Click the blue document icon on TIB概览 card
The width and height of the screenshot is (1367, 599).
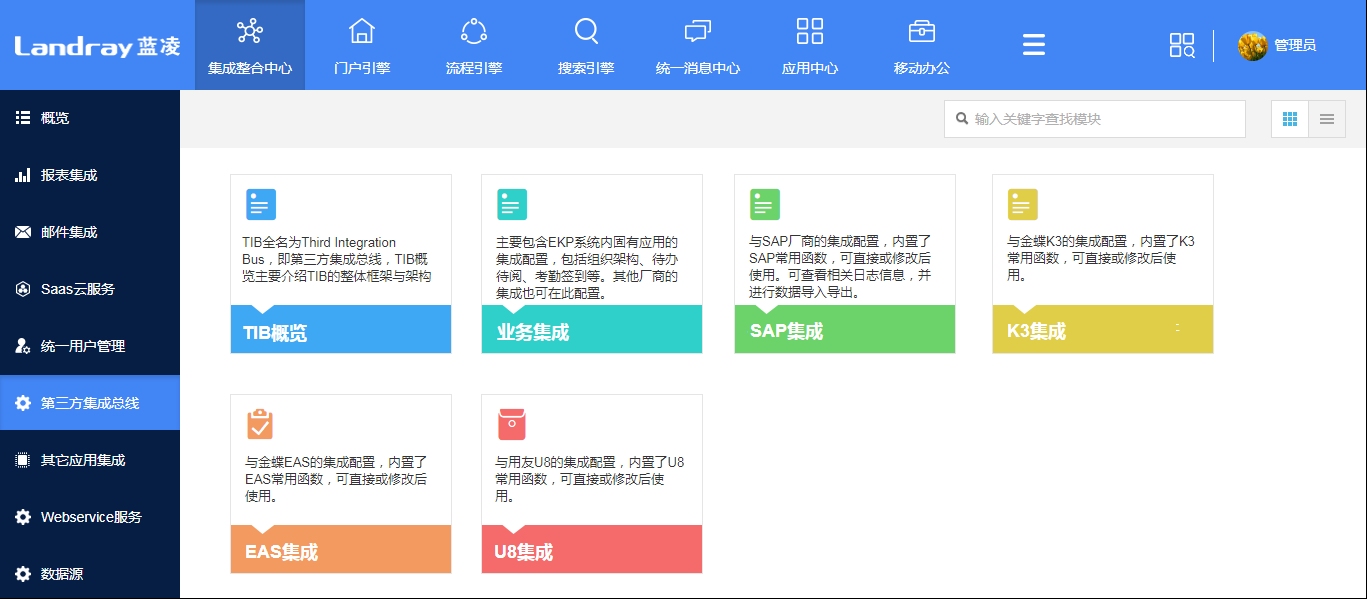click(261, 204)
